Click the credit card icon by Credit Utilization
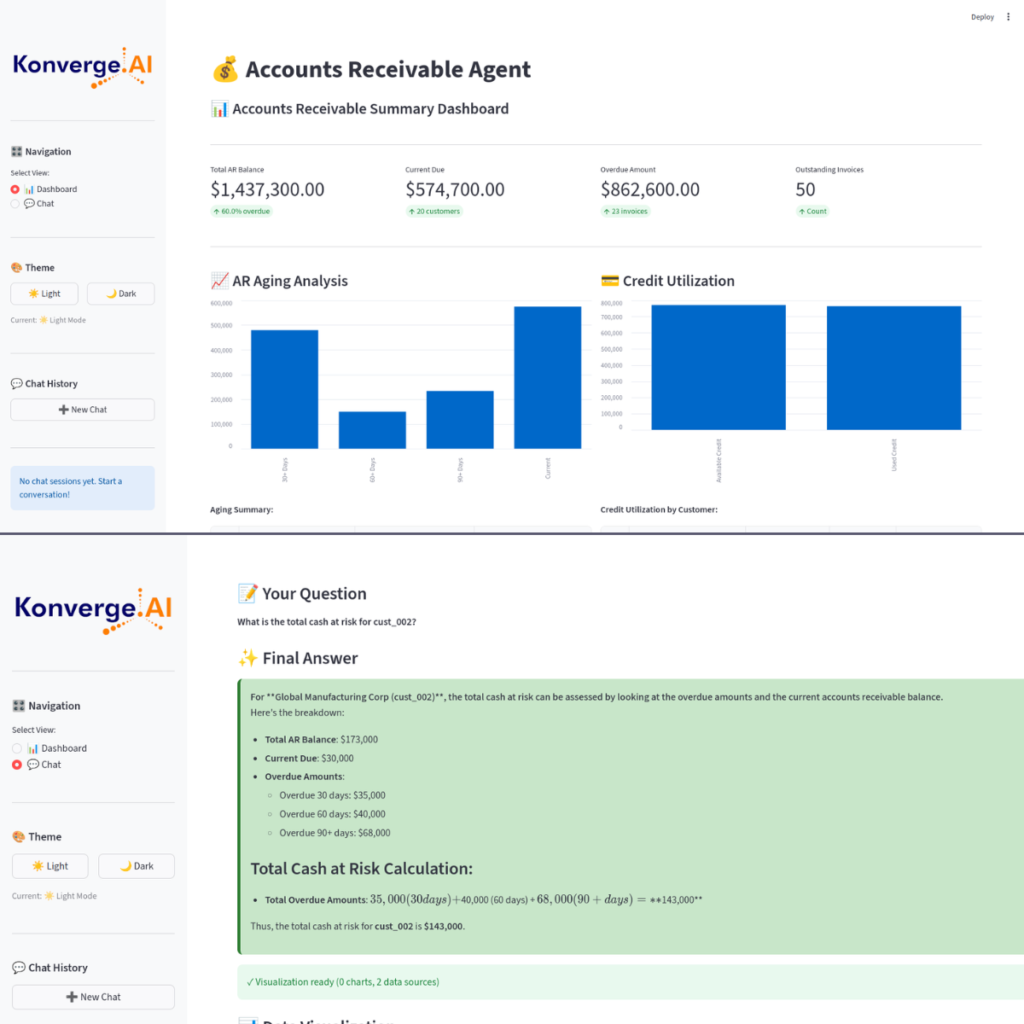This screenshot has height=1024, width=1024. click(x=609, y=281)
